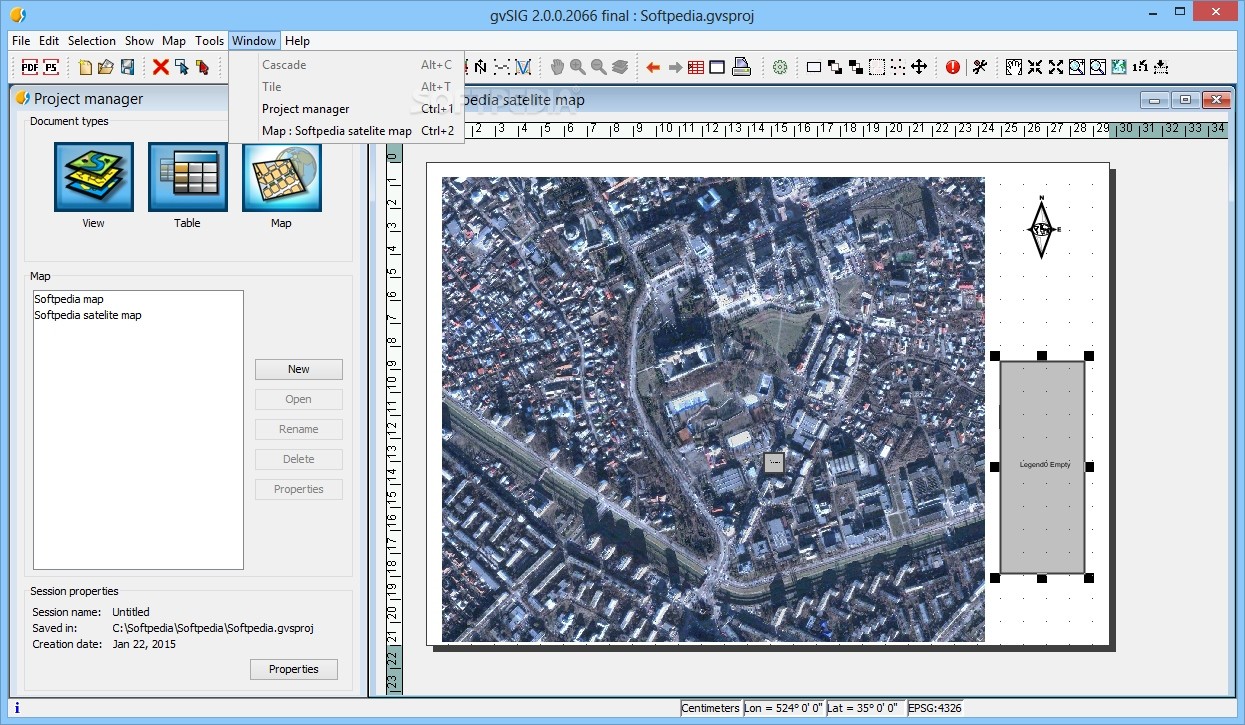Screen dimensions: 1245x725
Task: Click the Open button in Map panel
Action: (299, 399)
